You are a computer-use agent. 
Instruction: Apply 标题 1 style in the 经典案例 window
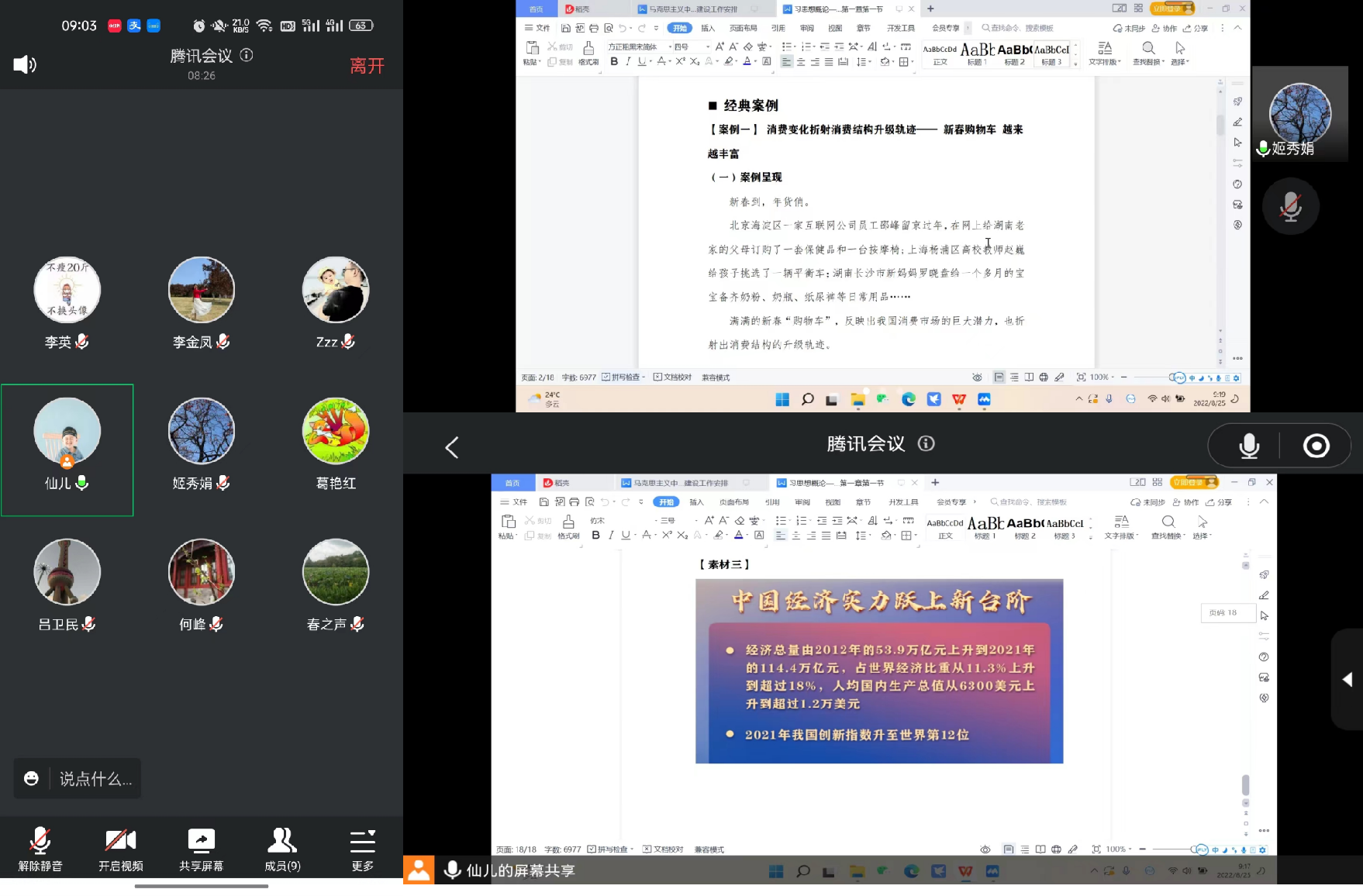977,53
